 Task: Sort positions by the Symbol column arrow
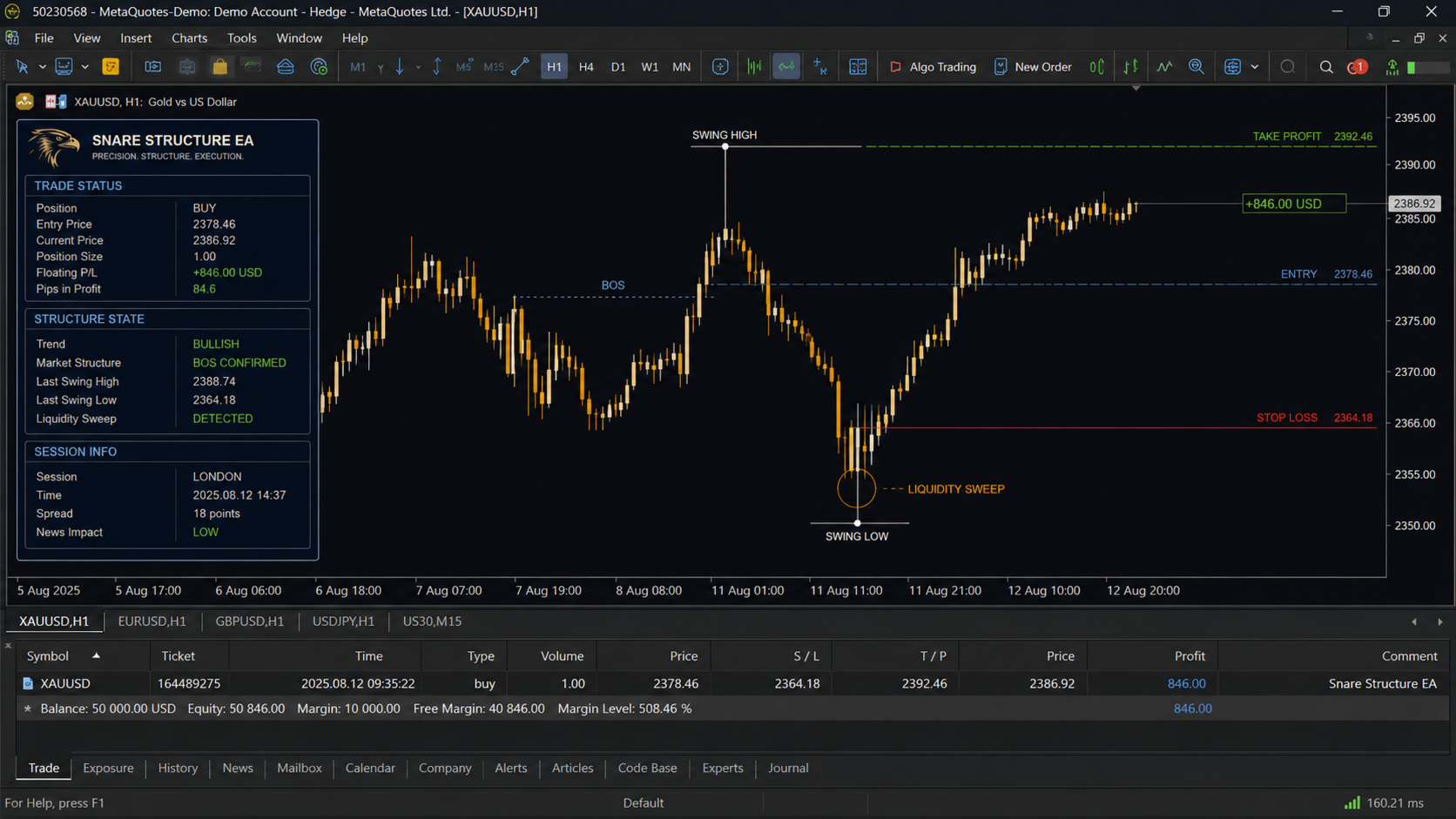(96, 655)
